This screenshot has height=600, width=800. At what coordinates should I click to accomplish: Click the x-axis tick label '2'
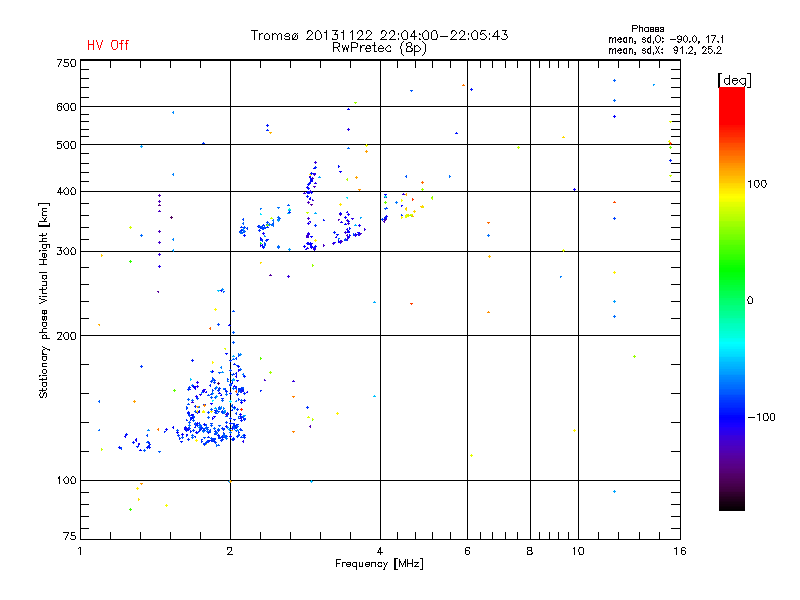click(230, 551)
